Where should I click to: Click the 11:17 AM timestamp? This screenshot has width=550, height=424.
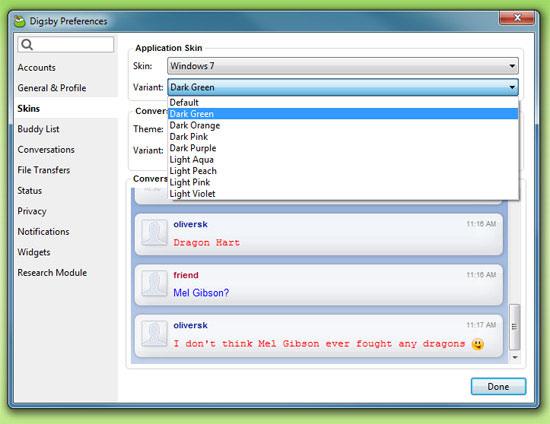click(x=481, y=325)
